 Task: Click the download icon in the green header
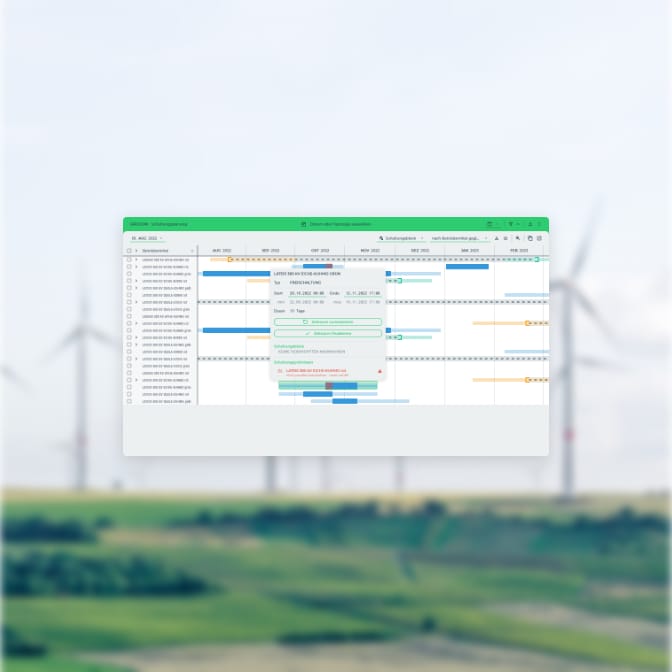click(529, 224)
